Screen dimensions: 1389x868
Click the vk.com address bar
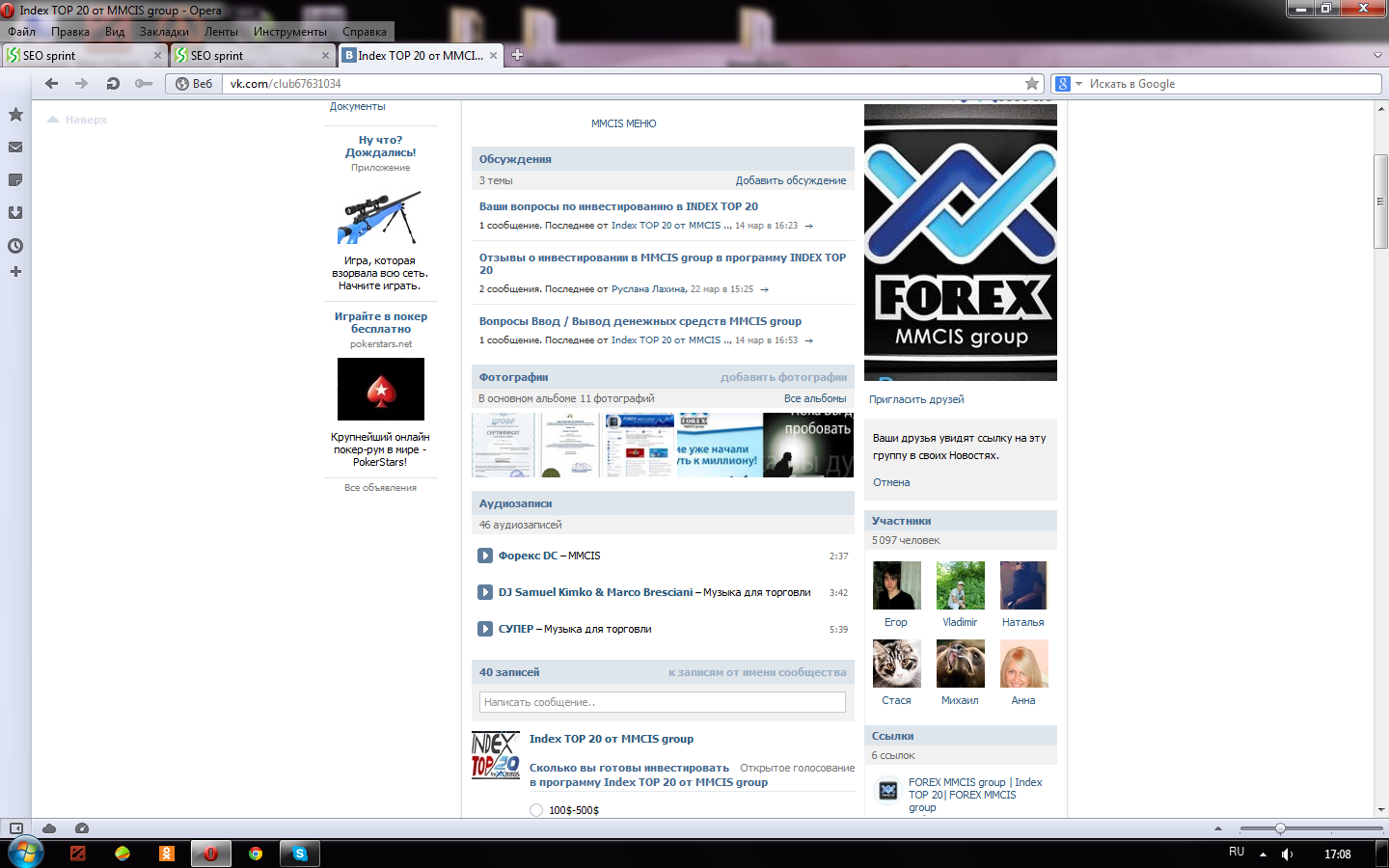click(x=622, y=84)
